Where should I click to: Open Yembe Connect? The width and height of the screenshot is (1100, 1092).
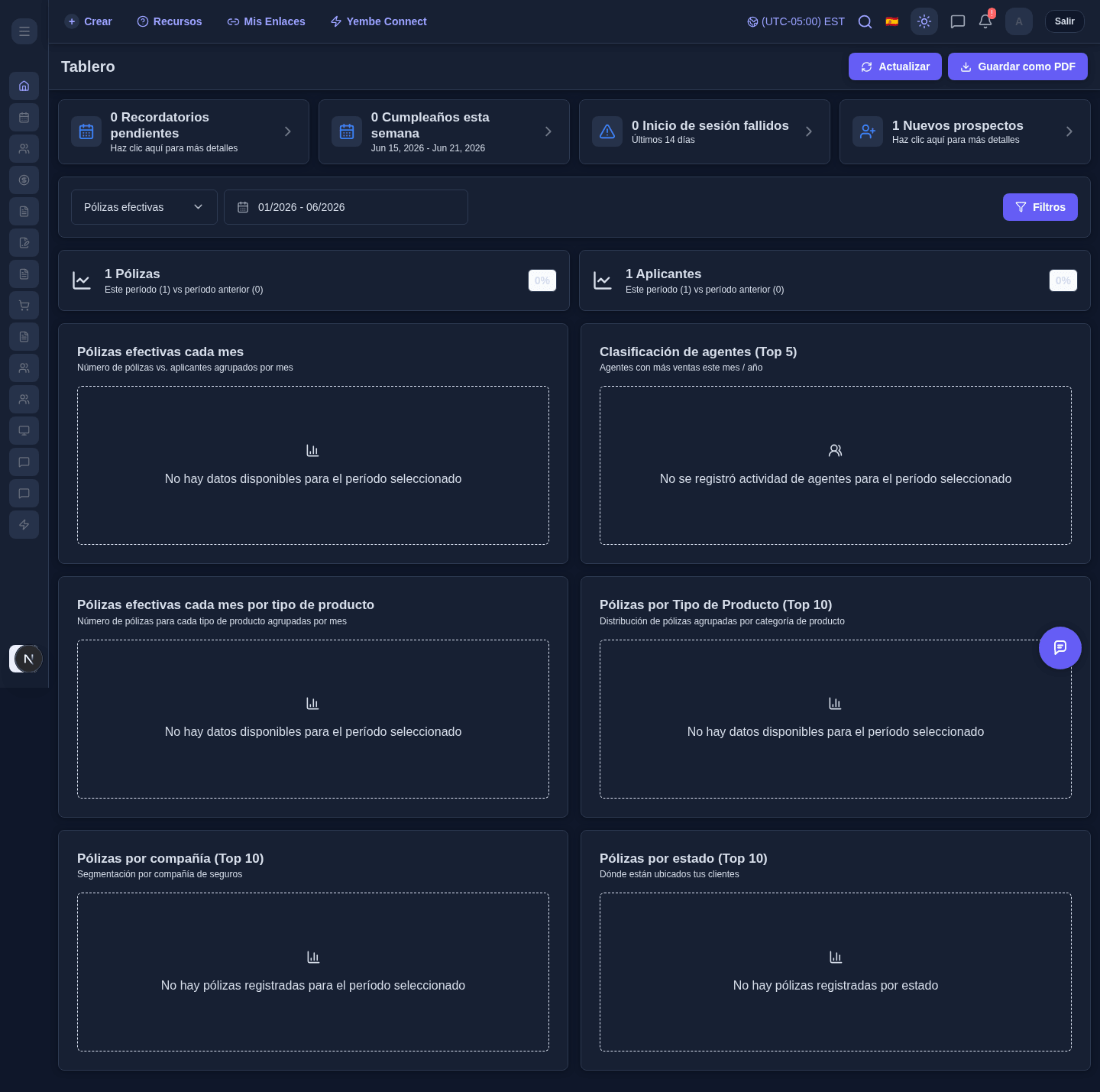379,21
